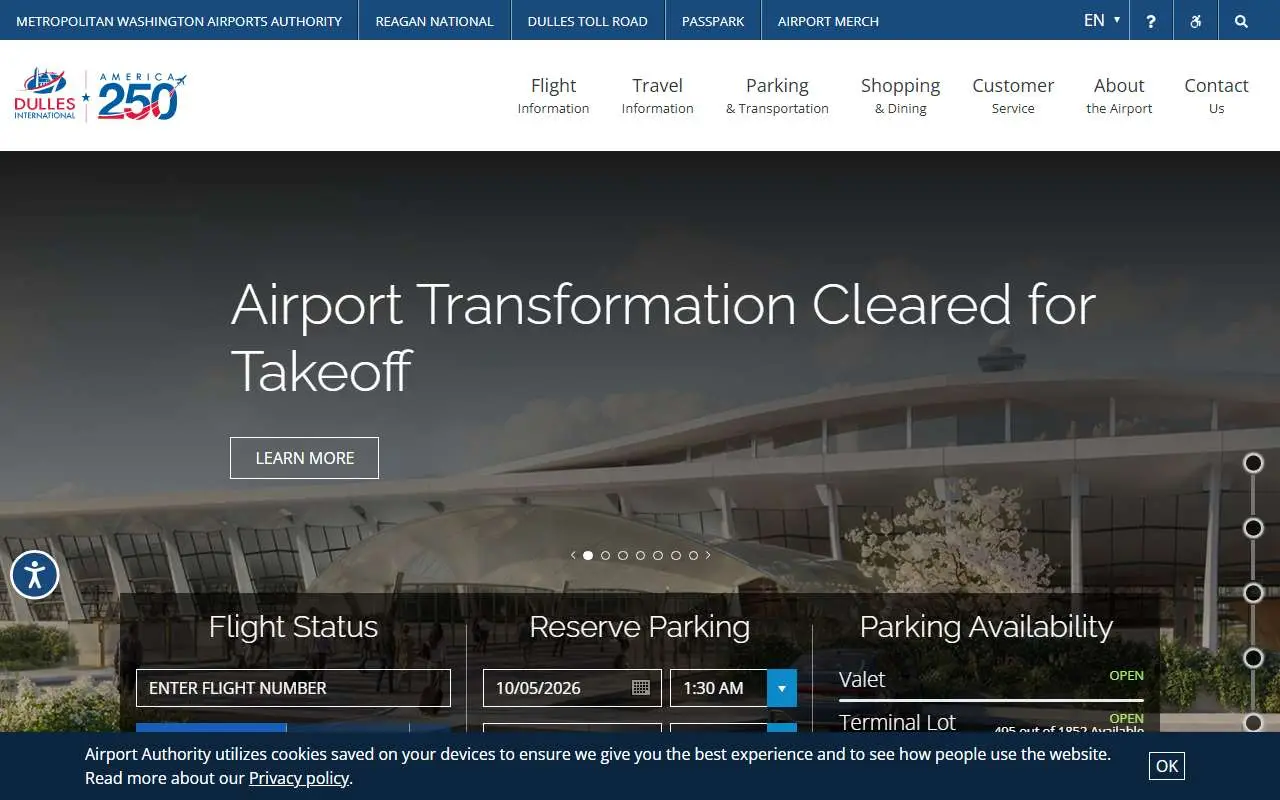Expand the Parking & Transportation menu
This screenshot has height=800, width=1280.
click(x=777, y=96)
